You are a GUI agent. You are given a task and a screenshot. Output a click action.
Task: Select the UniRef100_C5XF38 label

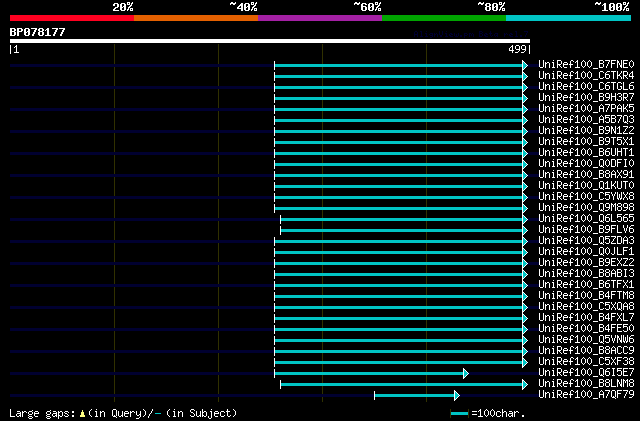(x=586, y=362)
